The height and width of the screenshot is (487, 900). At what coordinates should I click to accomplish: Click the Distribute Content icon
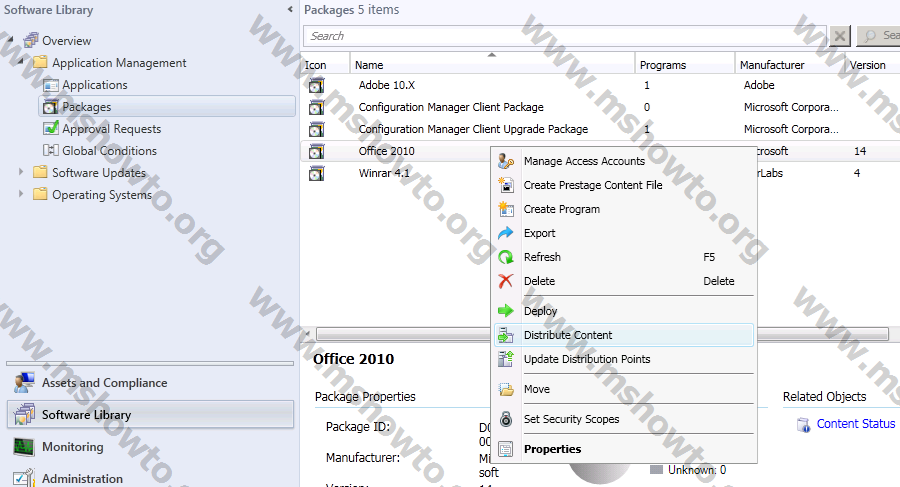pos(506,335)
